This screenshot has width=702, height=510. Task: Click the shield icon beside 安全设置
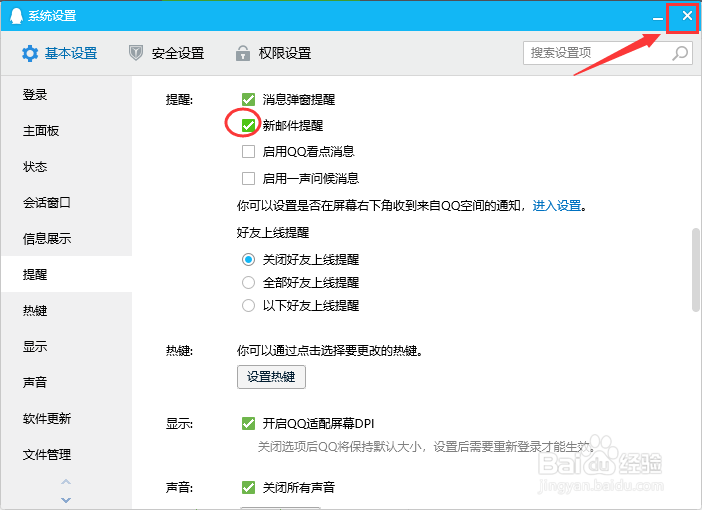136,53
